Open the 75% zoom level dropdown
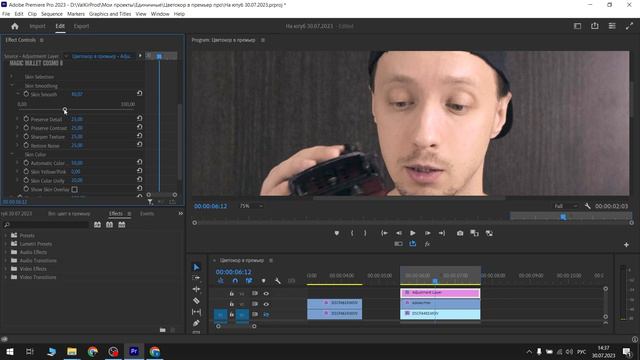The height and width of the screenshot is (360, 640). (251, 206)
